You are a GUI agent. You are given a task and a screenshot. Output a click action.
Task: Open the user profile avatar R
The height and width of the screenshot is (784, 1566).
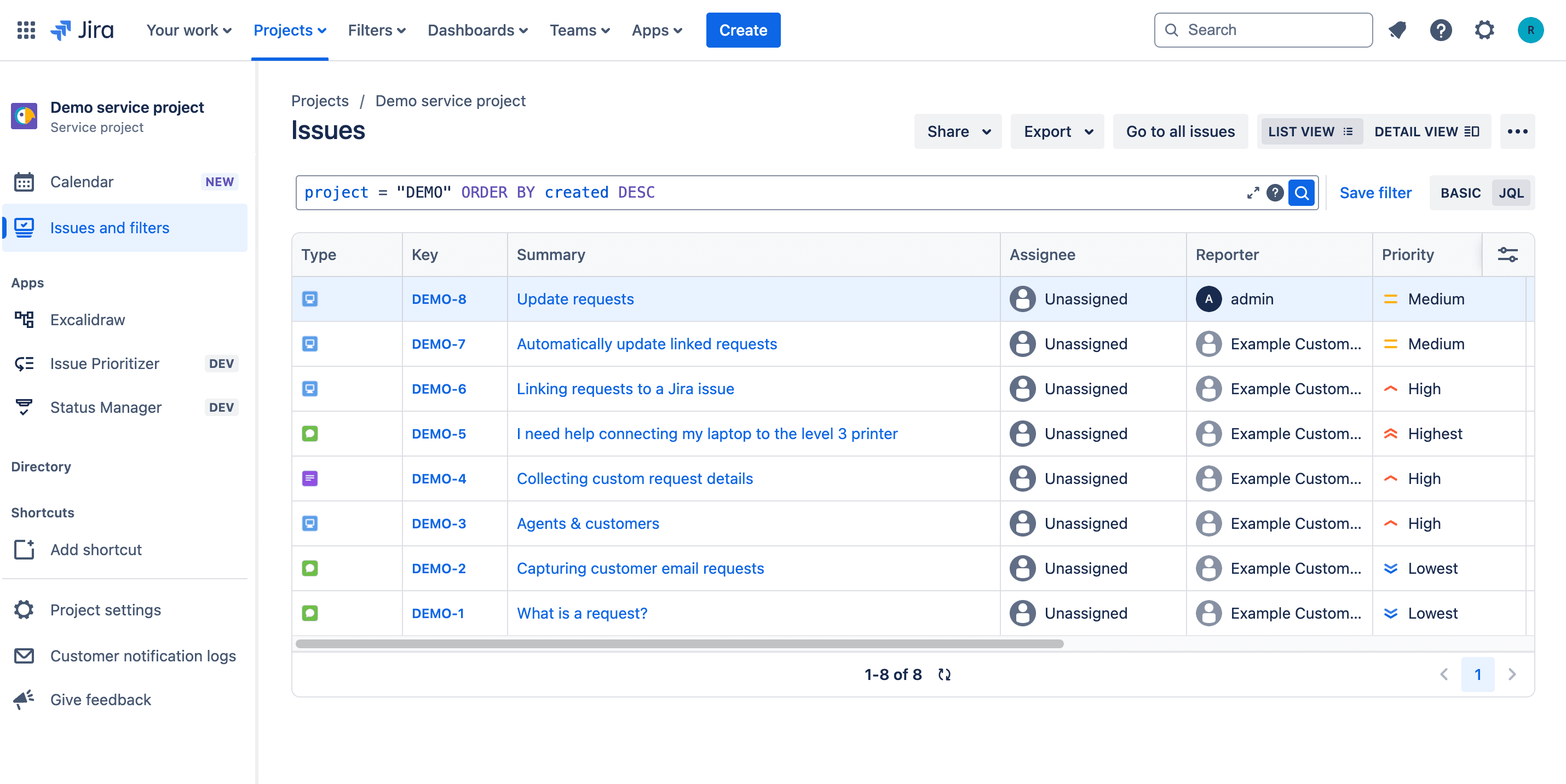(x=1530, y=30)
